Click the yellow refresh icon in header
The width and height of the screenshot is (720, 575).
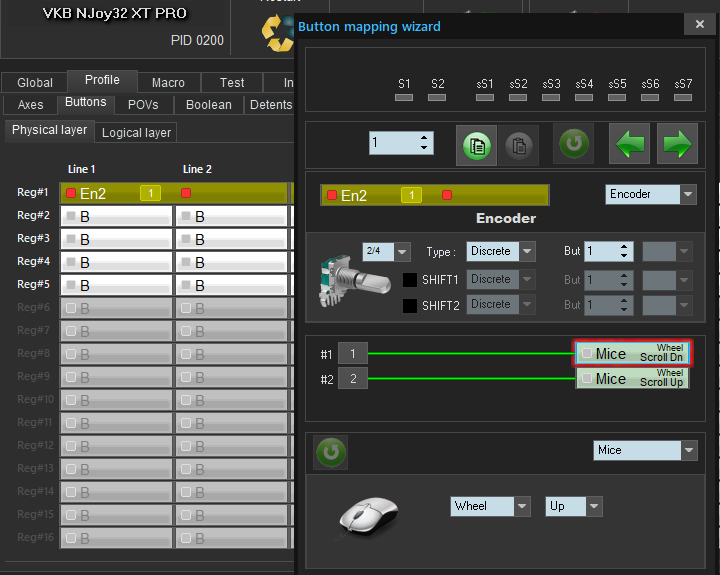pyautogui.click(x=278, y=32)
